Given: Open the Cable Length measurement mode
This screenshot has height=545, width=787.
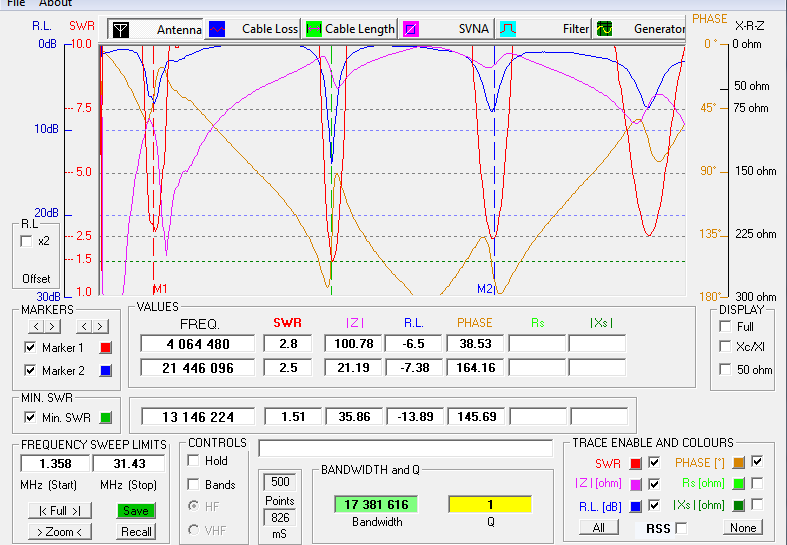Looking at the screenshot, I should pyautogui.click(x=314, y=29).
